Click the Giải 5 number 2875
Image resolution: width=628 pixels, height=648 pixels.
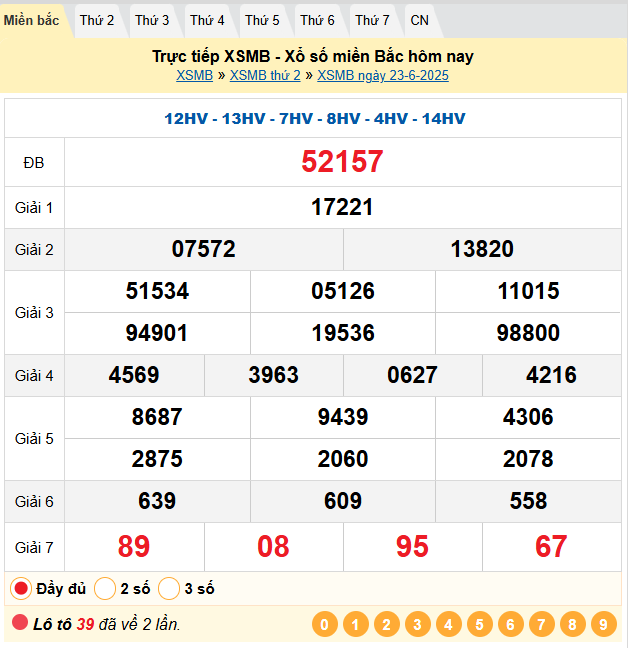coord(157,459)
